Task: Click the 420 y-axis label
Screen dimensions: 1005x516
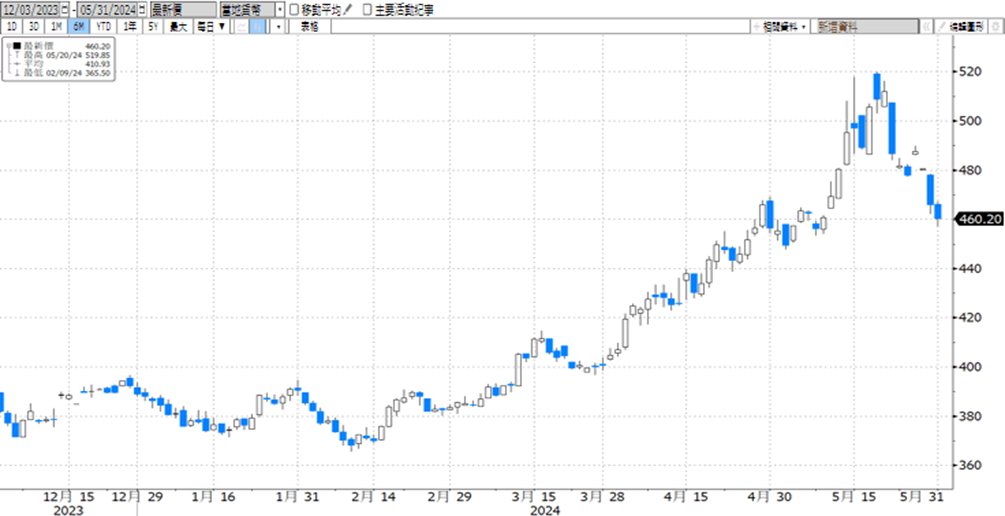Action: click(x=970, y=318)
